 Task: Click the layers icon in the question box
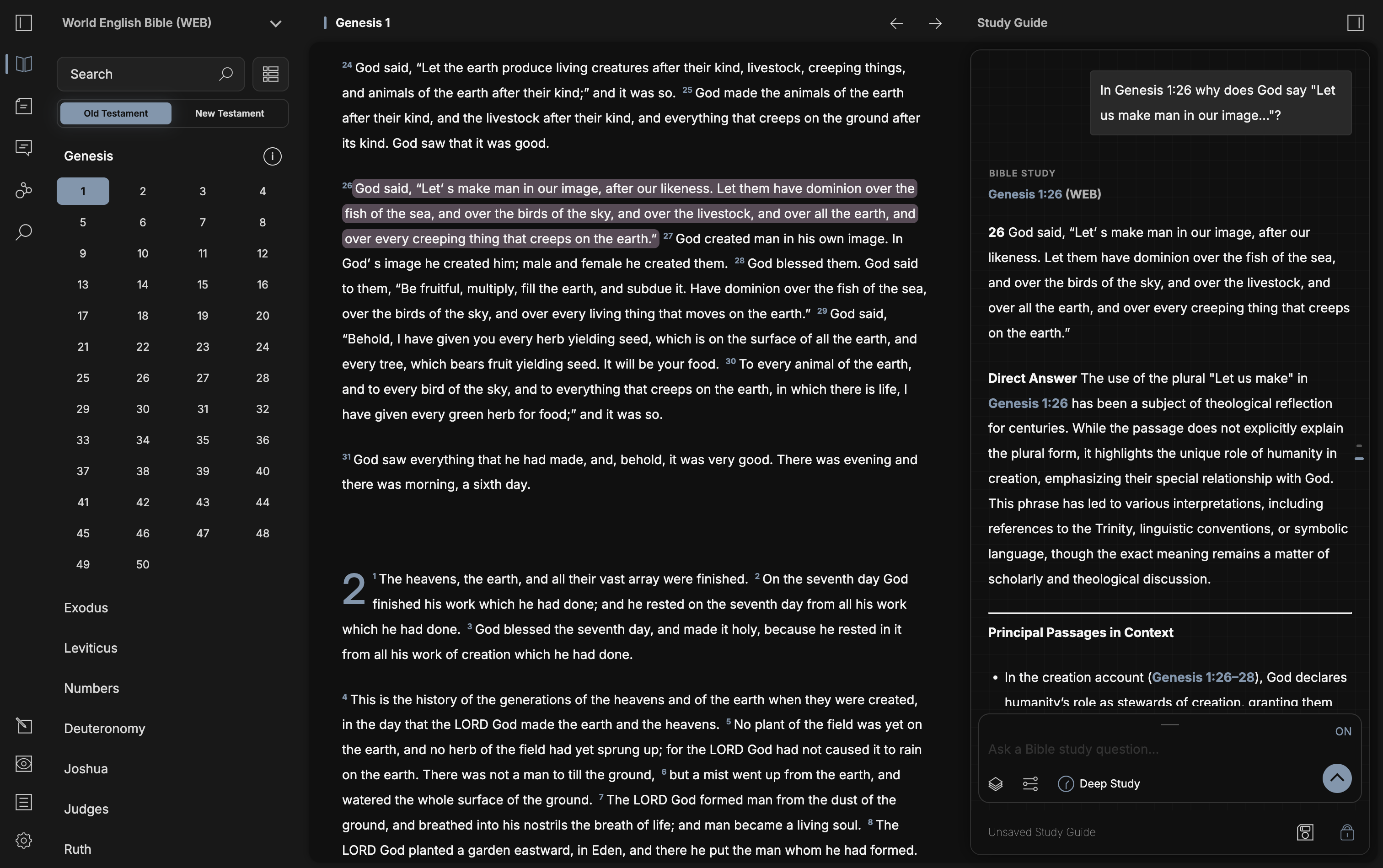(996, 783)
